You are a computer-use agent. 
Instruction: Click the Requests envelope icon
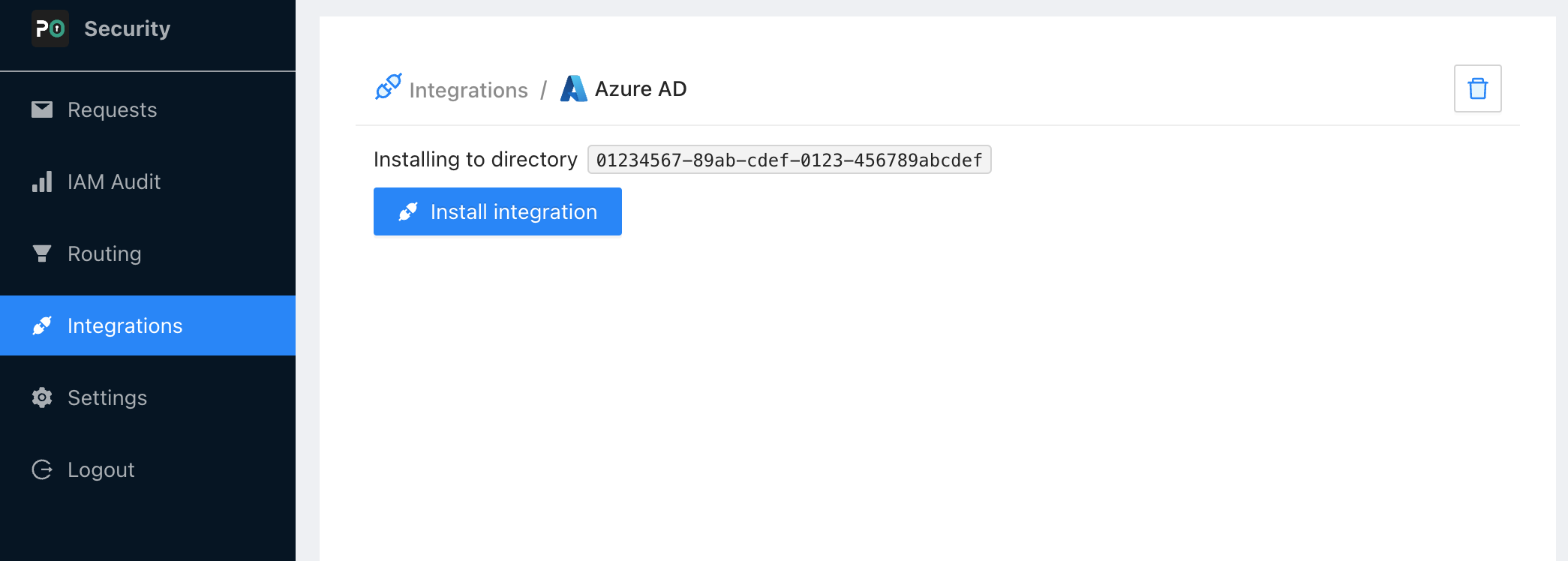[42, 109]
